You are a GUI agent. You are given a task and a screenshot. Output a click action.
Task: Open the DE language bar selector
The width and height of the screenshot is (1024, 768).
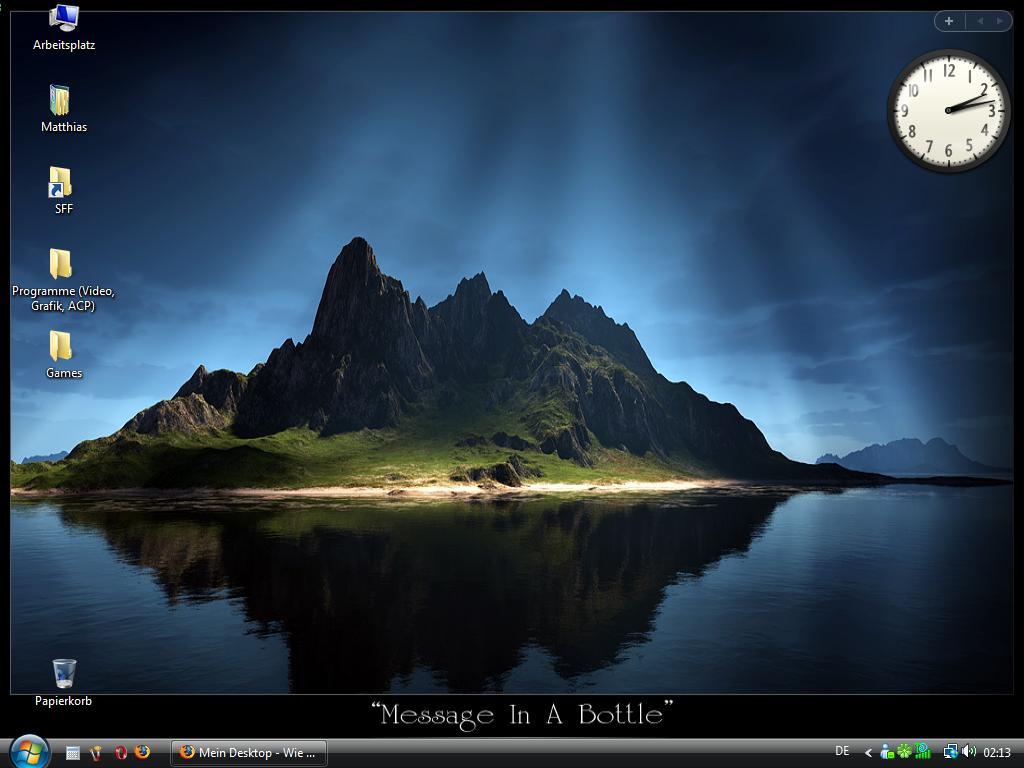(x=842, y=751)
